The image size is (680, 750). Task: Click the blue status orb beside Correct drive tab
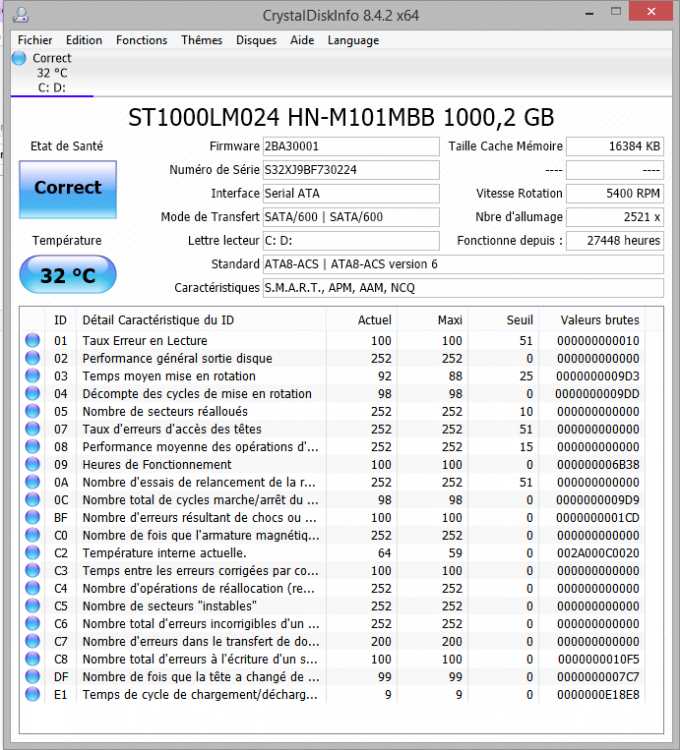[19, 59]
